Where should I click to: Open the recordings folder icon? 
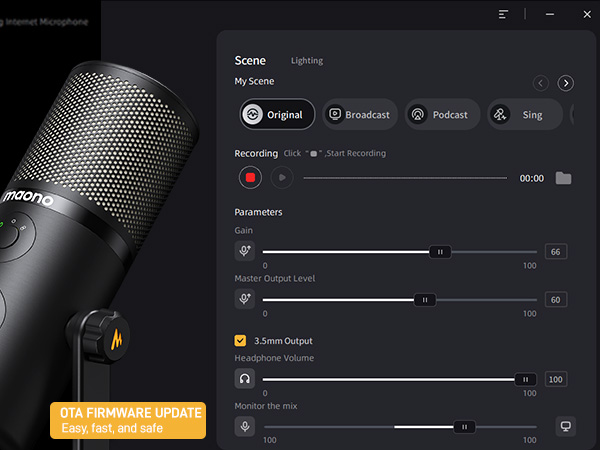[x=563, y=178]
